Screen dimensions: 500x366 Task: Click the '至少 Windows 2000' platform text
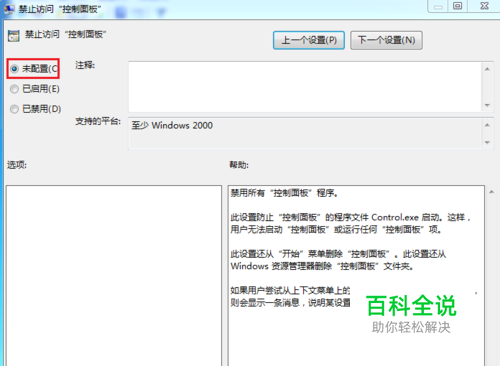172,125
